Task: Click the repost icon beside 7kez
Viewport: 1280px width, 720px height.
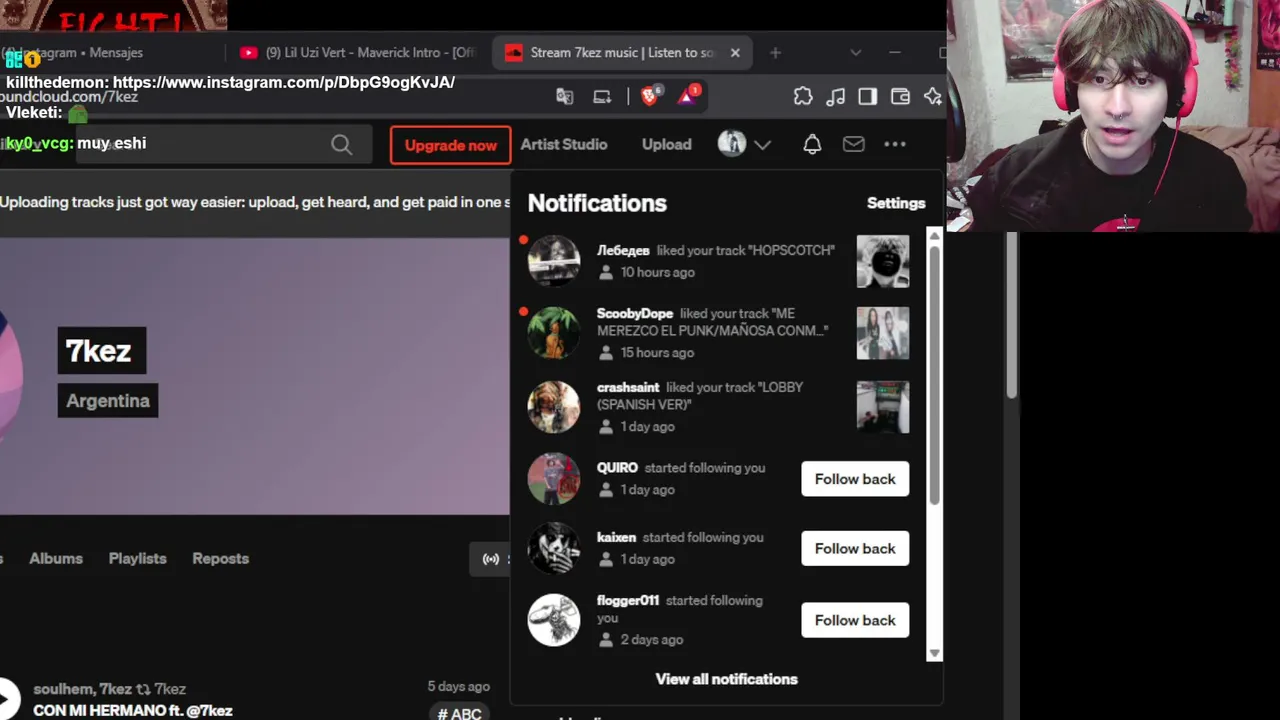Action: 143,689
